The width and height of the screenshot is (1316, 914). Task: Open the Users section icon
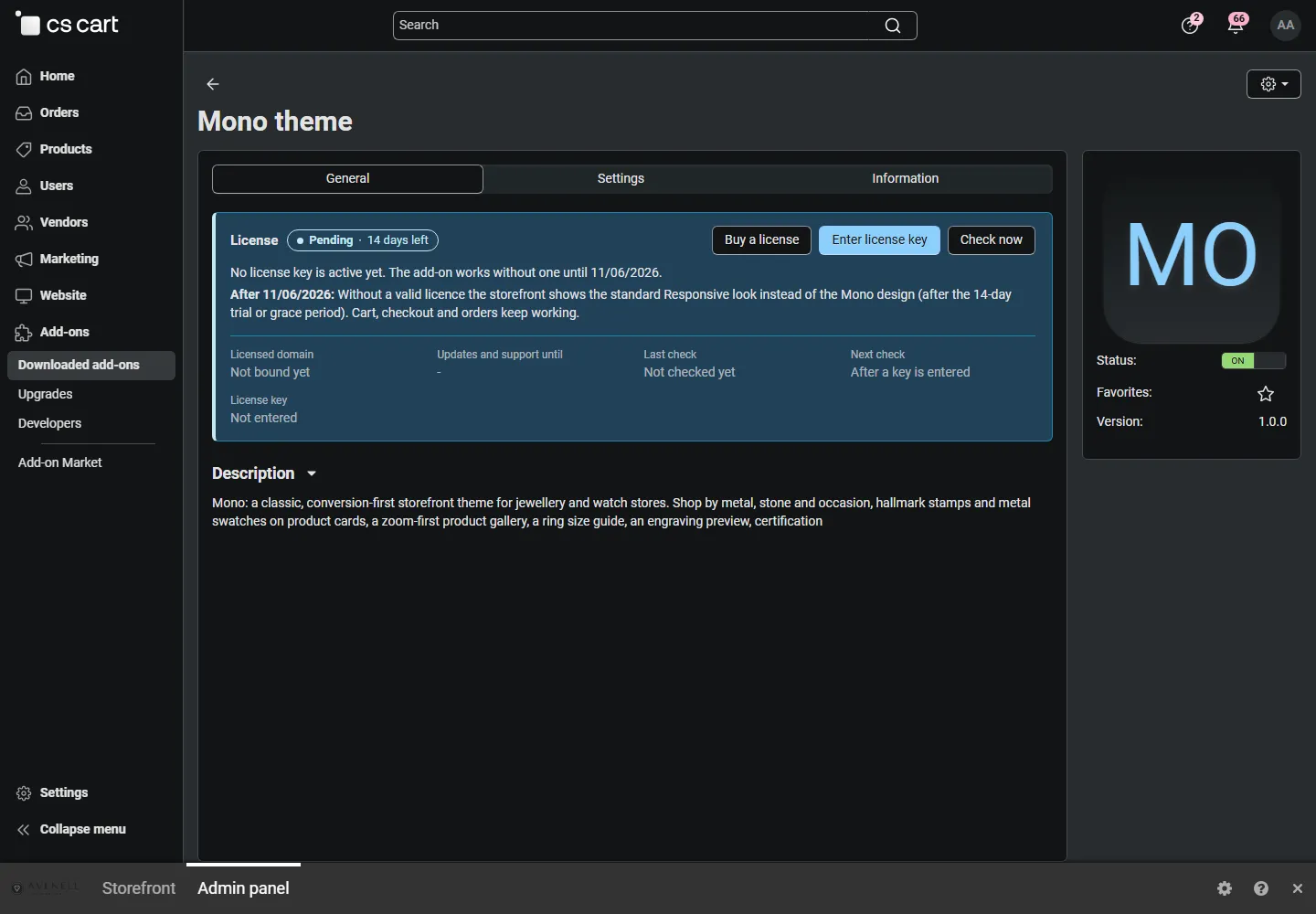pos(24,186)
